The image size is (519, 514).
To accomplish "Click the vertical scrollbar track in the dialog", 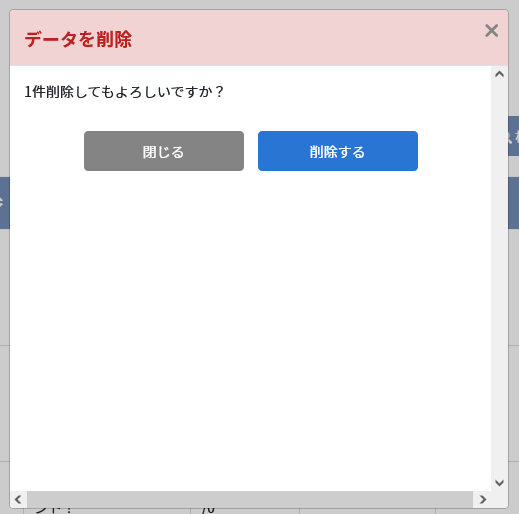I will click(x=499, y=278).
